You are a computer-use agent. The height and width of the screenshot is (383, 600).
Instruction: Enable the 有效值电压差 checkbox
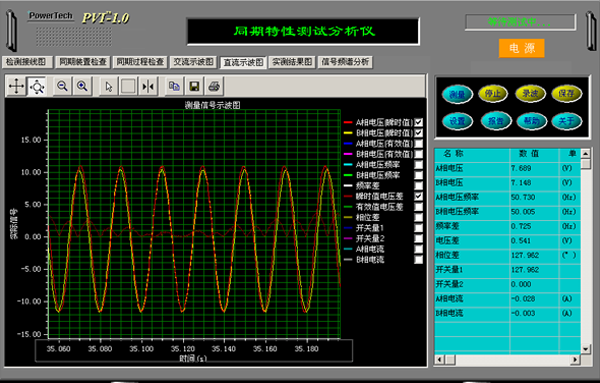pyautogui.click(x=419, y=207)
